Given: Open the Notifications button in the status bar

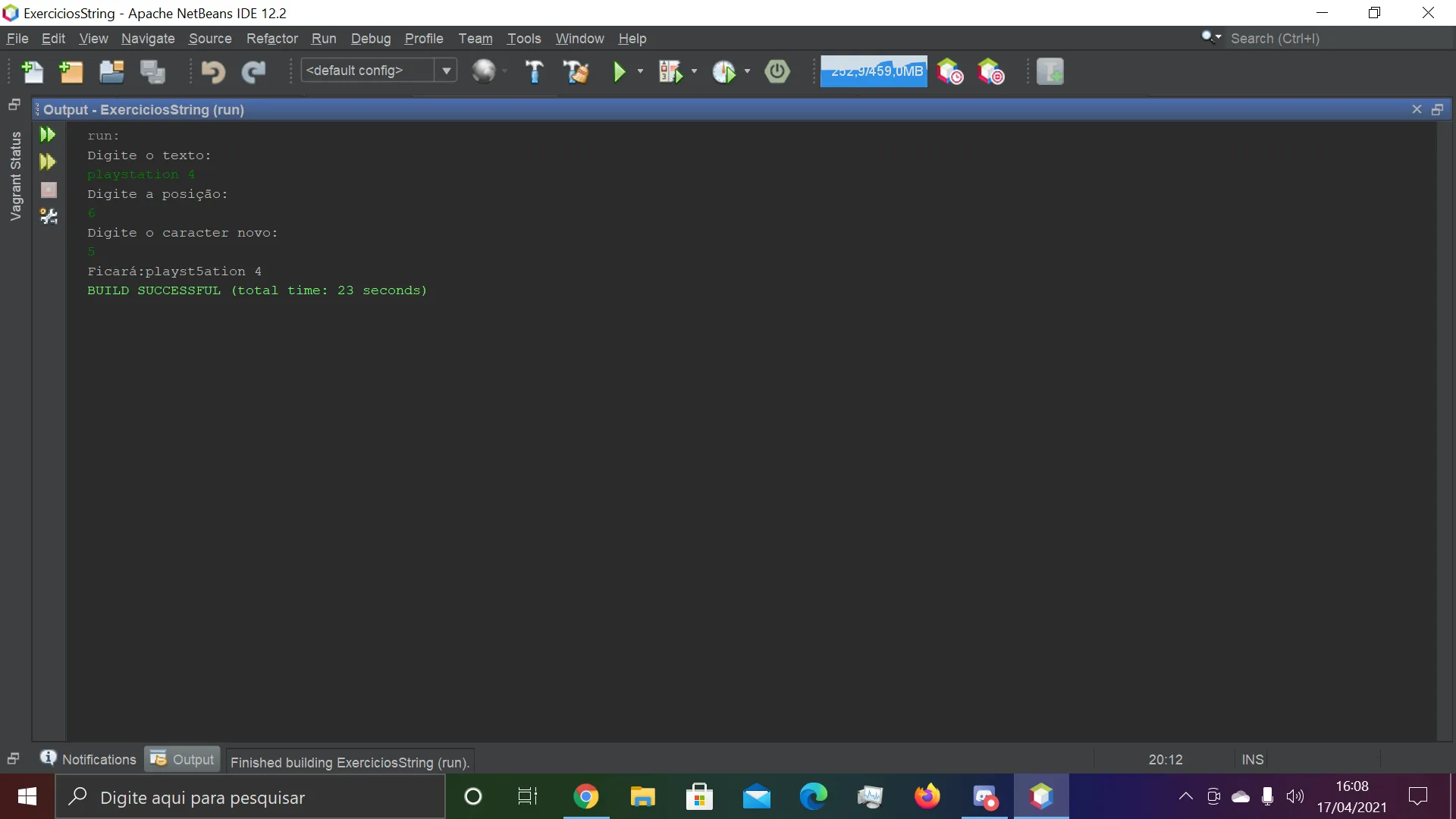Looking at the screenshot, I should click(88, 759).
